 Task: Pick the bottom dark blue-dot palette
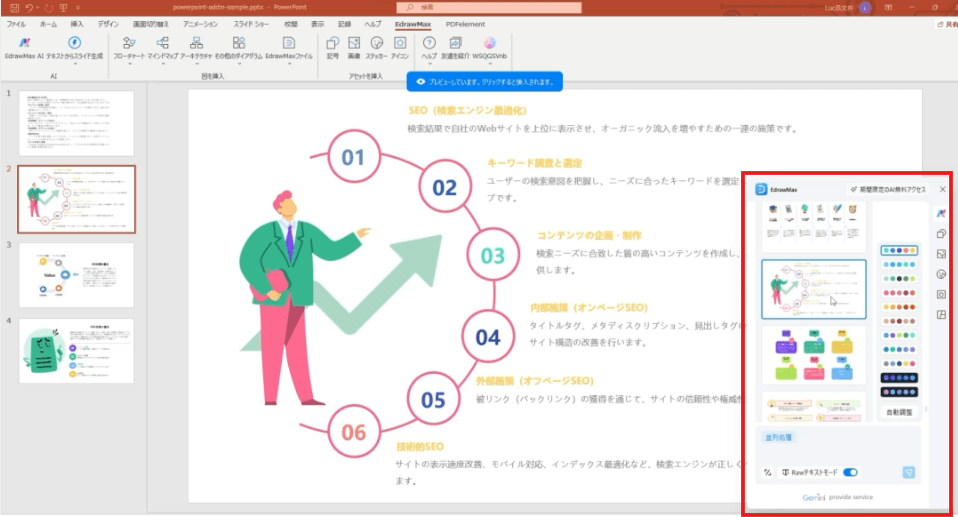pos(899,392)
